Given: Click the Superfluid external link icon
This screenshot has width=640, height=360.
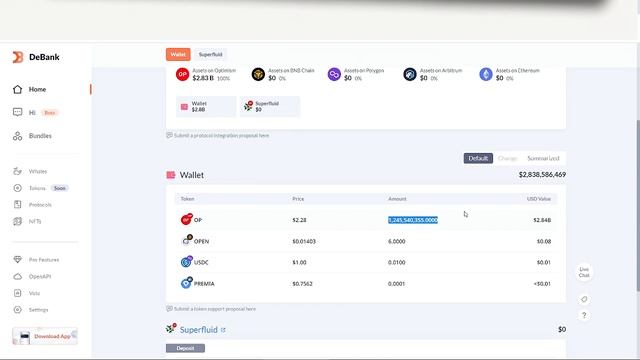Looking at the screenshot, I should click(x=223, y=330).
